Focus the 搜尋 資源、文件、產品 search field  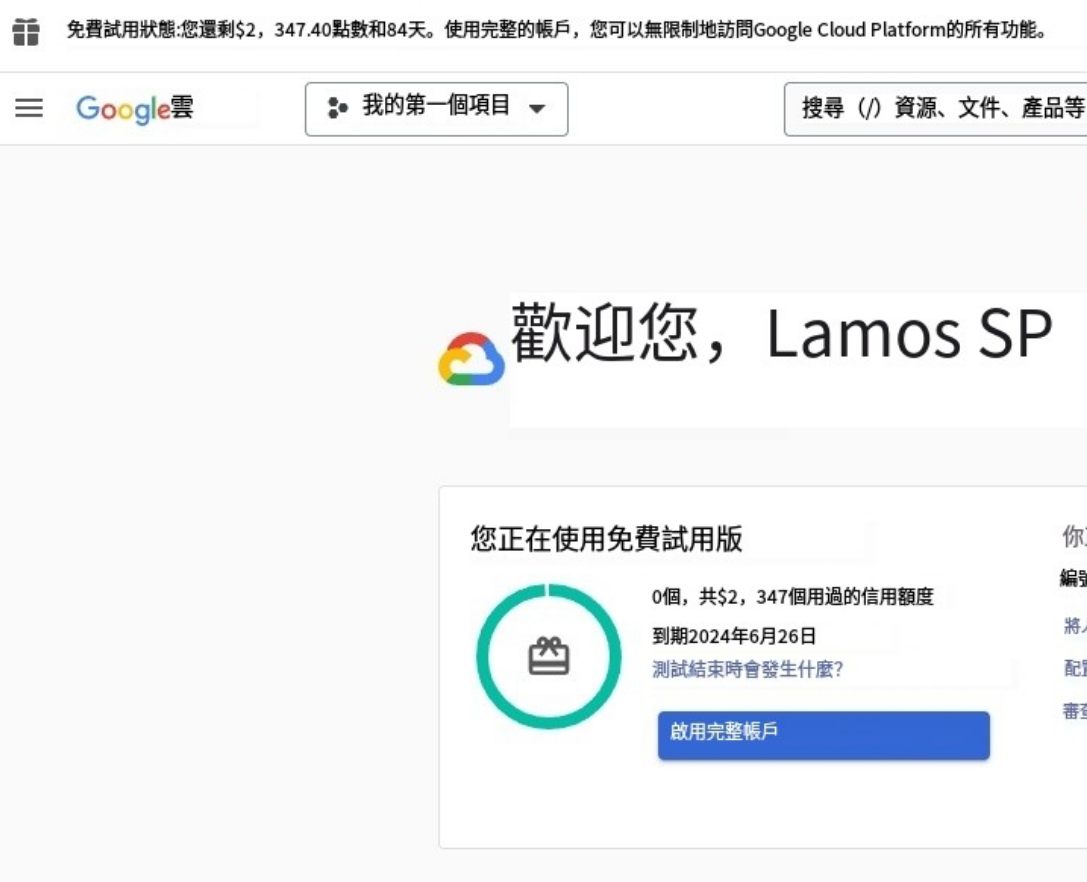click(x=935, y=109)
